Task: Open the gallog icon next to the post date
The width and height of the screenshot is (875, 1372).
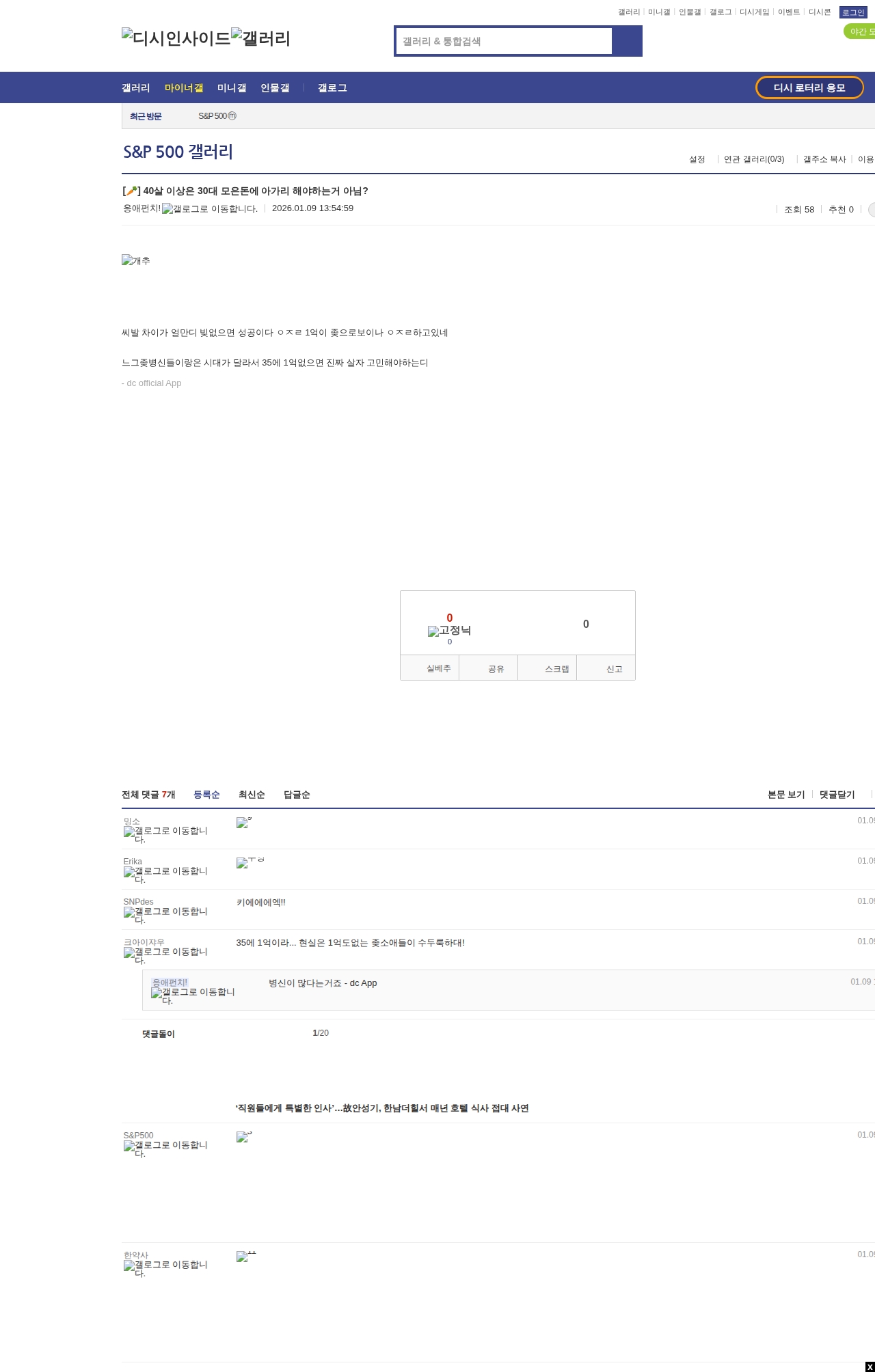Action: click(x=210, y=209)
